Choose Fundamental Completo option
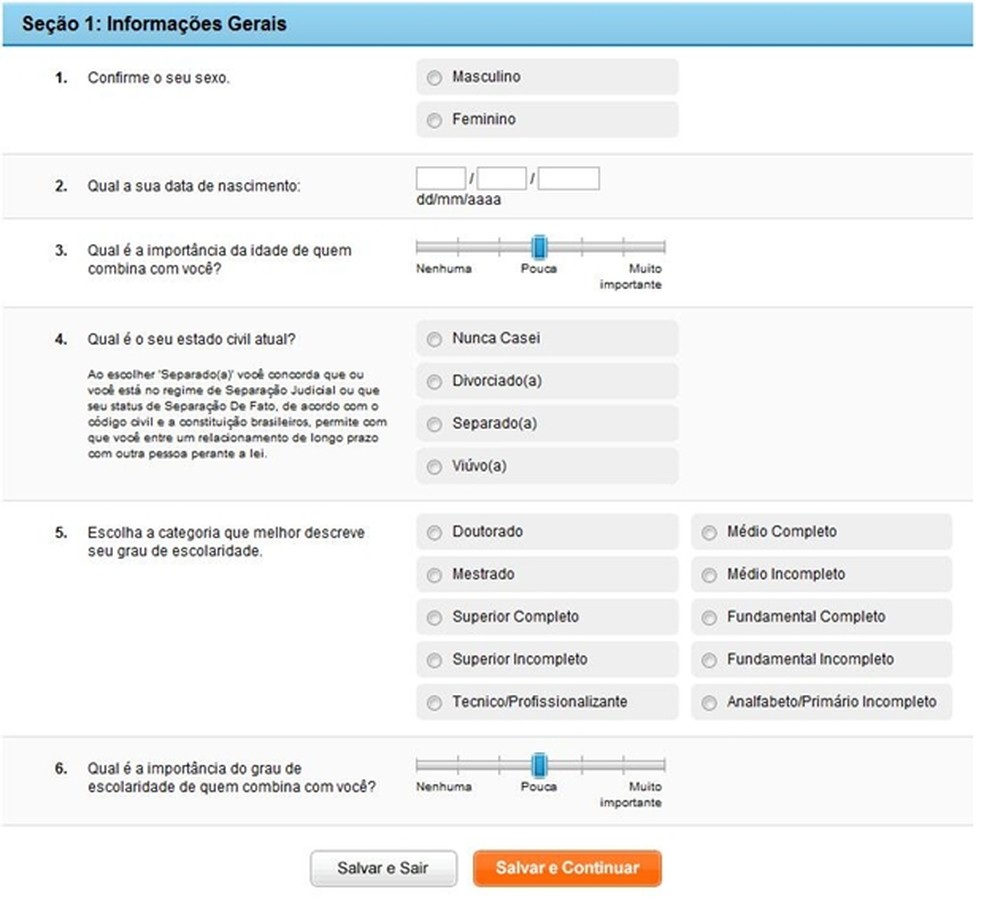This screenshot has width=984, height=900. (708, 617)
